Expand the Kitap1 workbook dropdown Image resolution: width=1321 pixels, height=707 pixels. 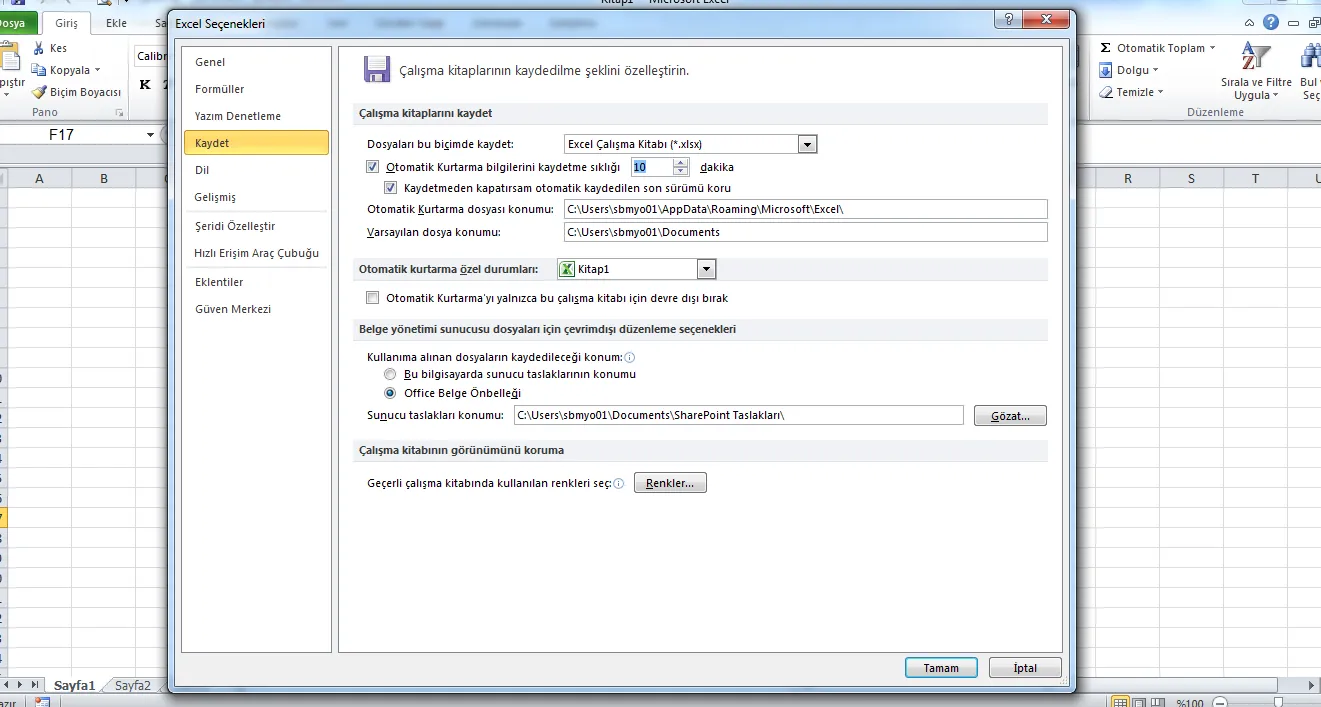coord(706,269)
